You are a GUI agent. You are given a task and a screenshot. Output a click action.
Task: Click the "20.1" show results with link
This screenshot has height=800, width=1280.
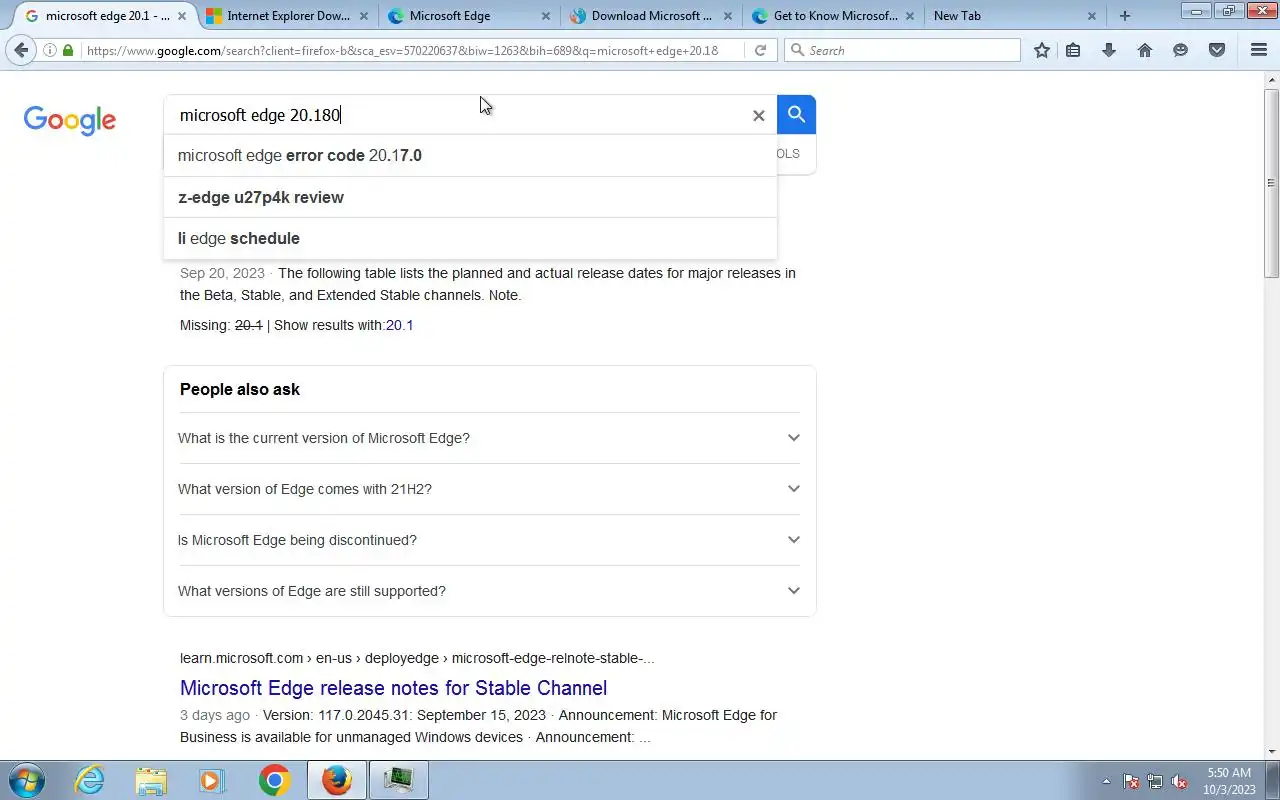(x=400, y=325)
